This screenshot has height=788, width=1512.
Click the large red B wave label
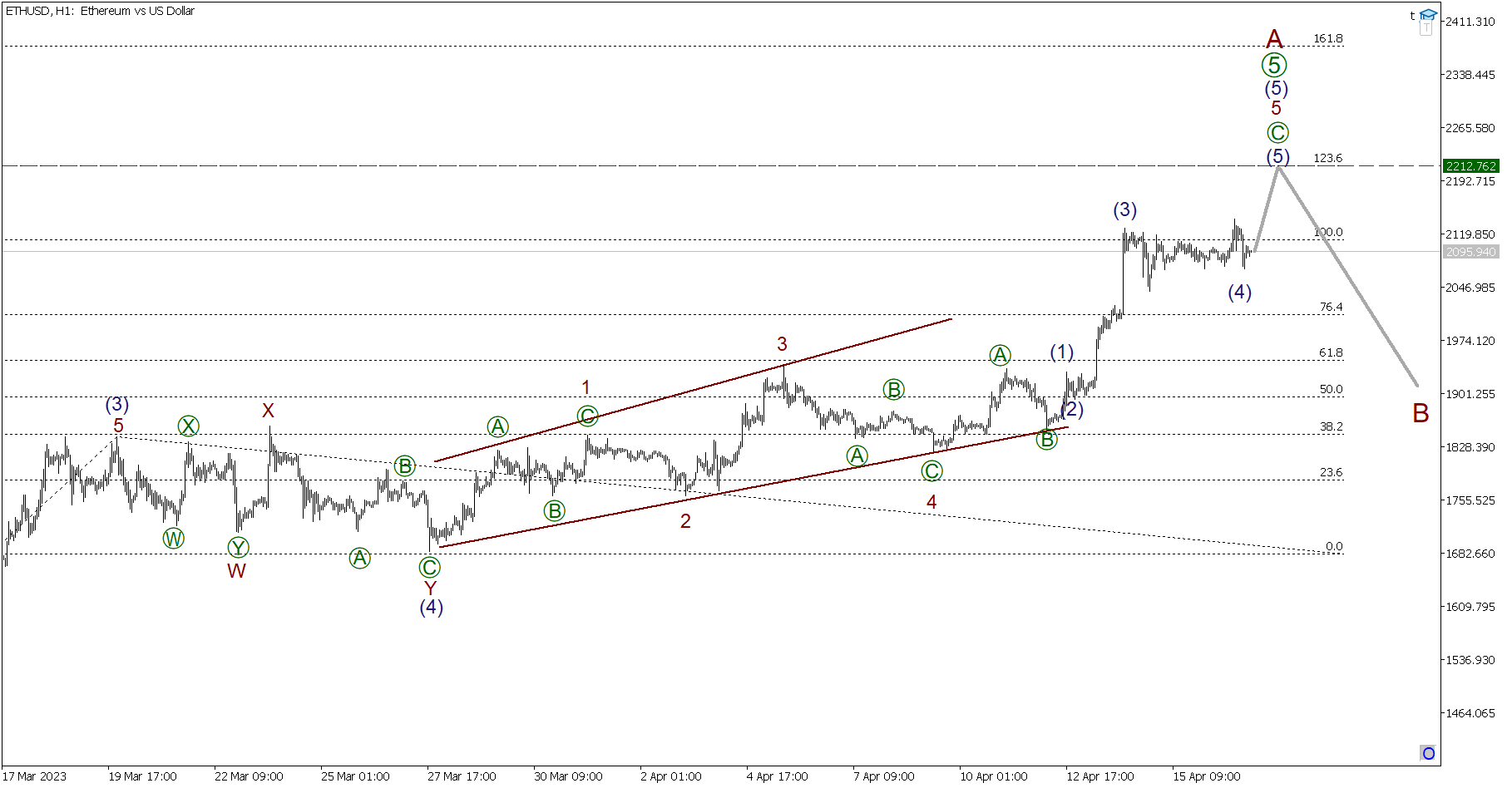pos(1421,413)
